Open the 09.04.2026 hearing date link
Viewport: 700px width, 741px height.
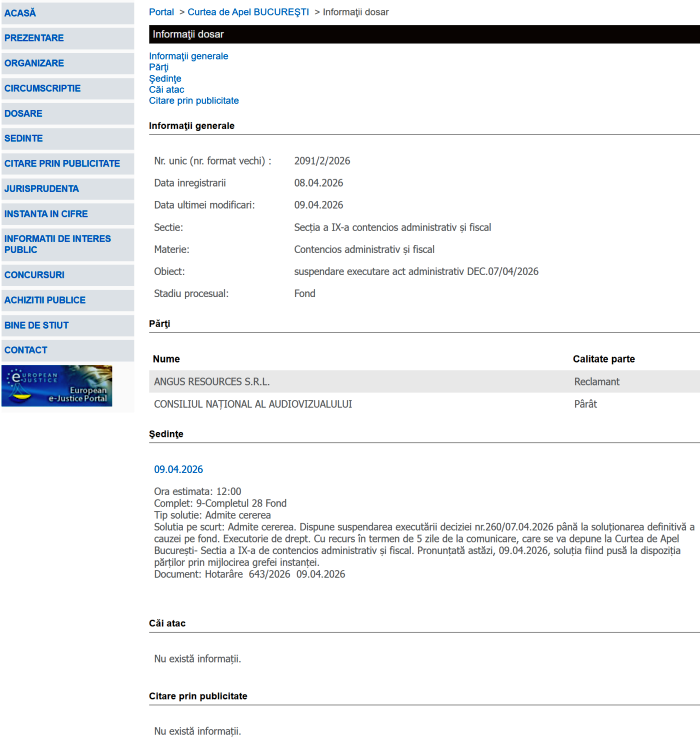point(178,469)
